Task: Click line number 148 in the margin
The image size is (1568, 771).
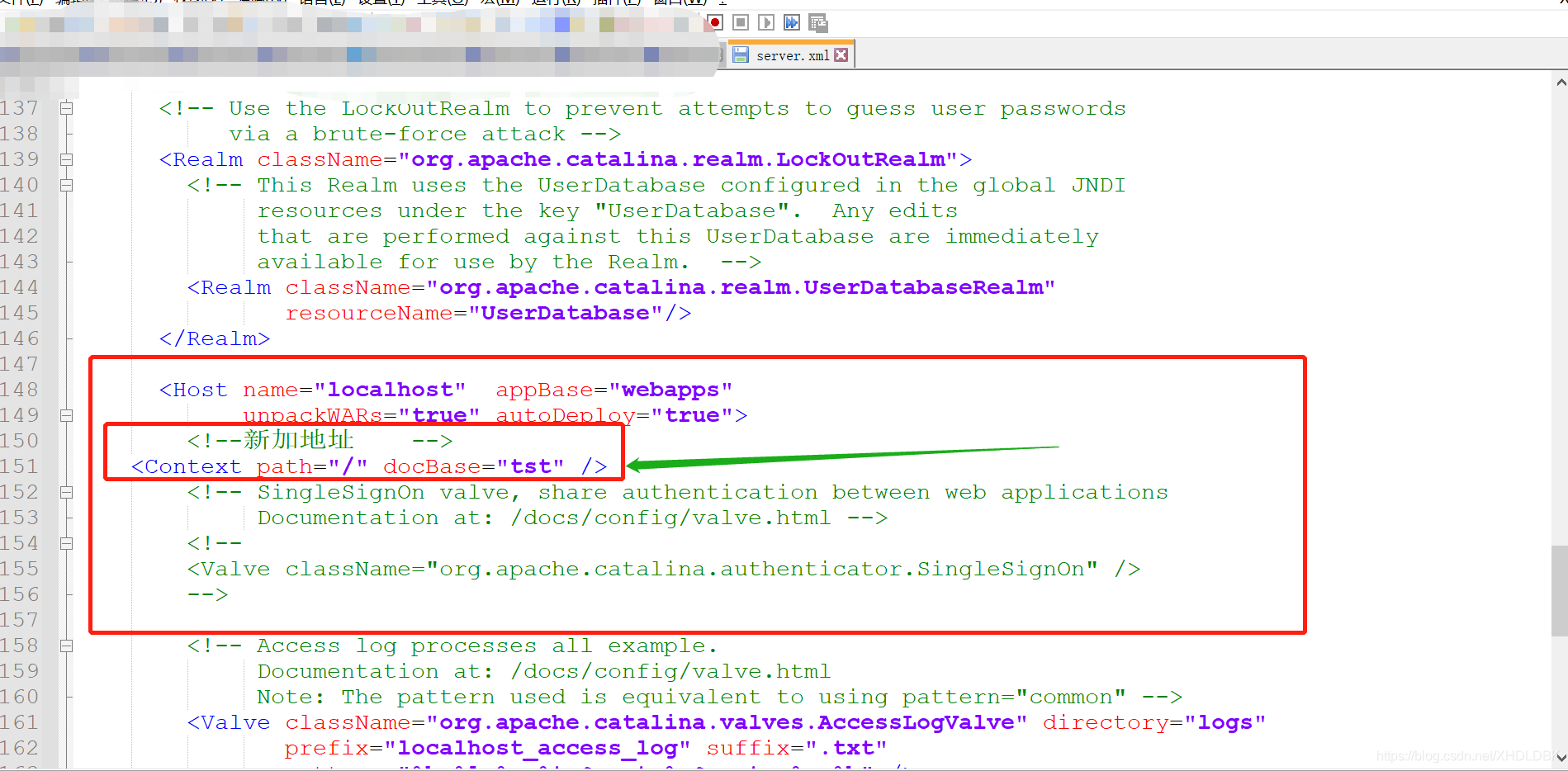Action: 20,390
